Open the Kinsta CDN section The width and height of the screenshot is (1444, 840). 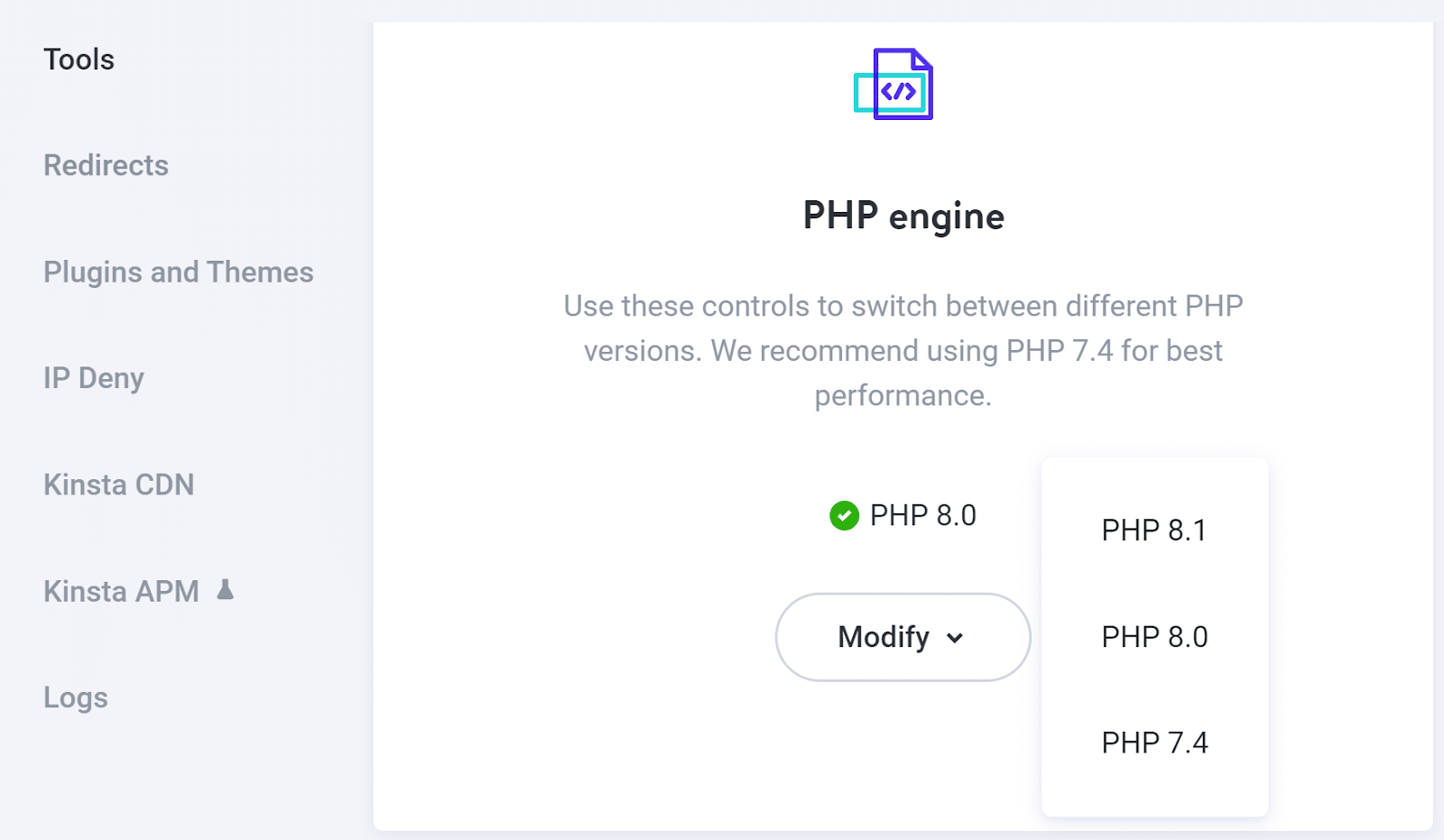118,485
